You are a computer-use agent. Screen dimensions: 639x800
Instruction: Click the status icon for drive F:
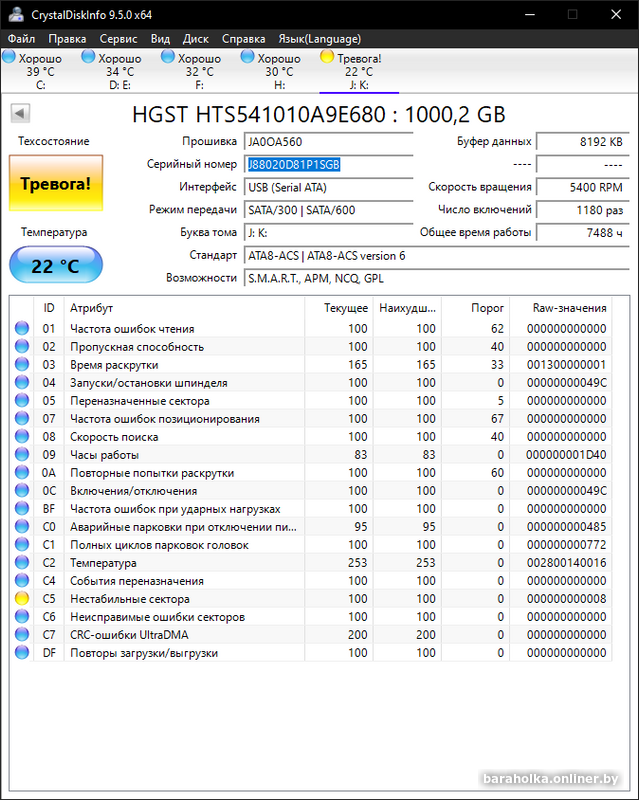pos(168,58)
